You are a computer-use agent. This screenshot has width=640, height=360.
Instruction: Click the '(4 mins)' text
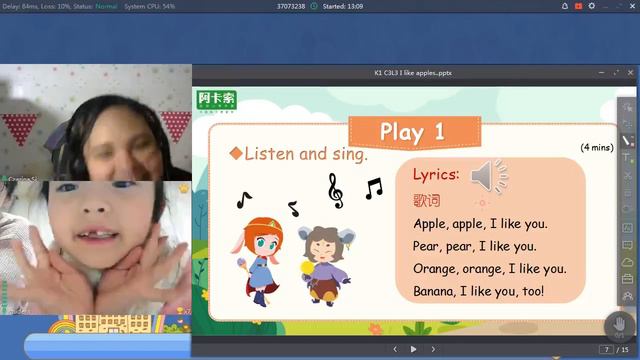point(597,147)
